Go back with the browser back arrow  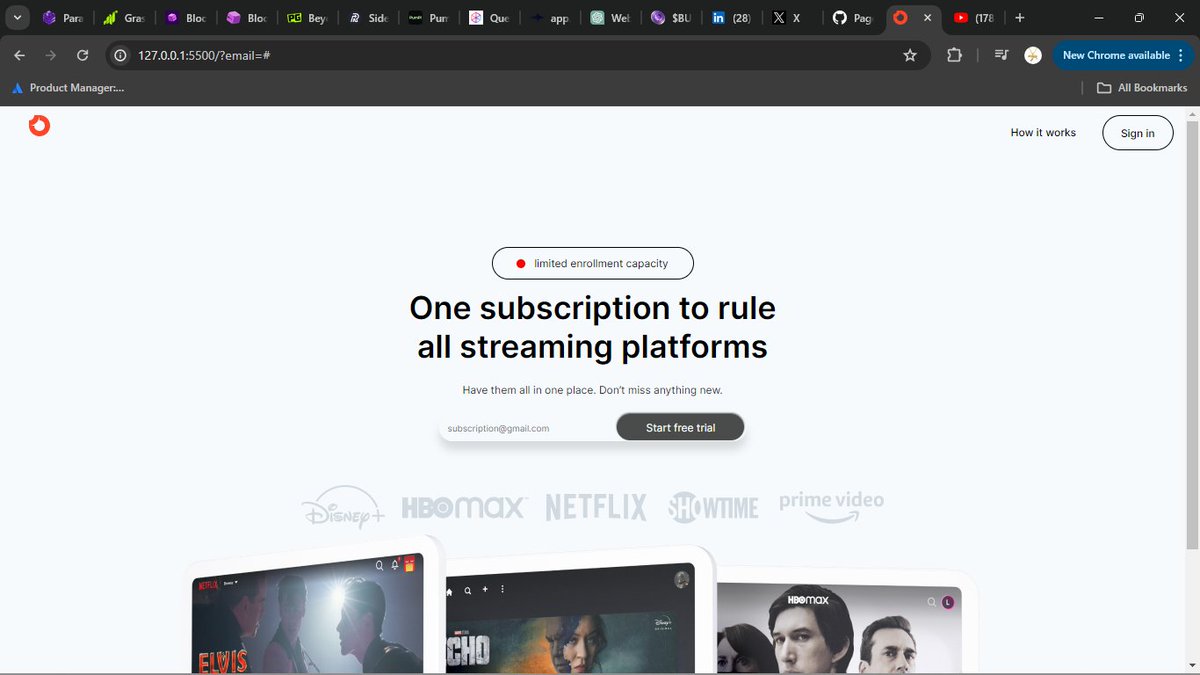tap(20, 55)
